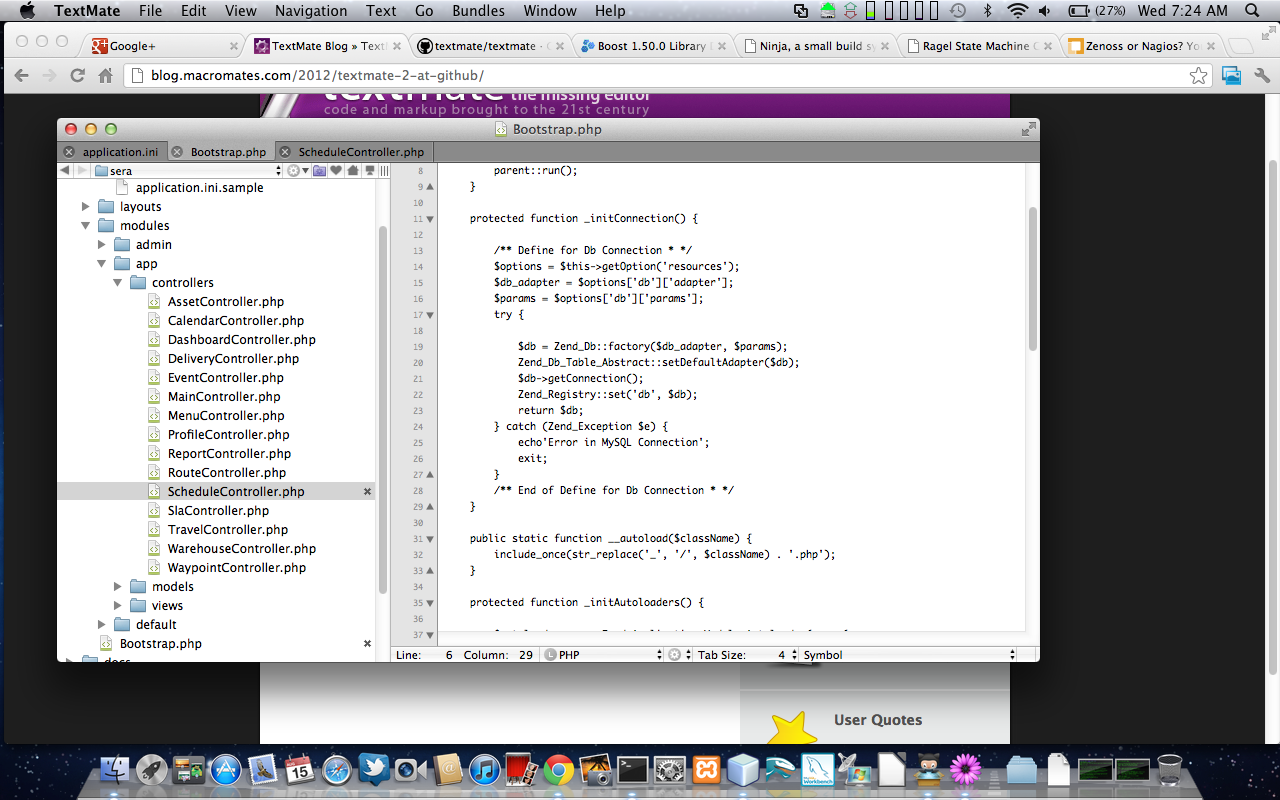Image resolution: width=1280 pixels, height=800 pixels.
Task: Open the File menu
Action: (150, 11)
